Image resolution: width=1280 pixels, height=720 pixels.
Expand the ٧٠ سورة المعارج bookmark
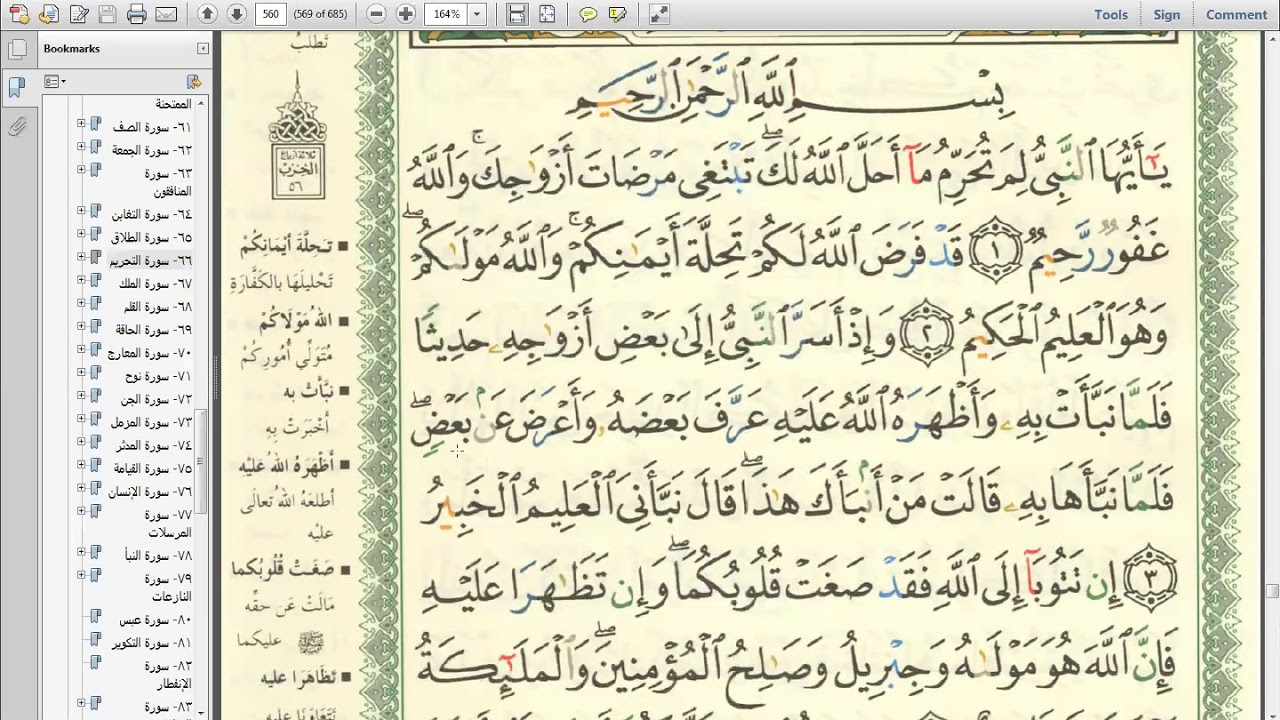tap(81, 349)
